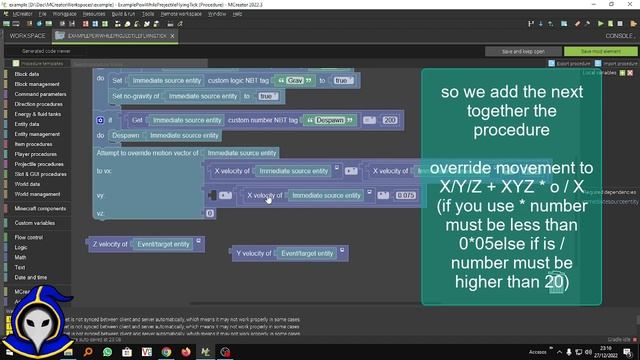Screen dimensions: 640x360
Task: Open the File menu
Action: tap(42, 14)
